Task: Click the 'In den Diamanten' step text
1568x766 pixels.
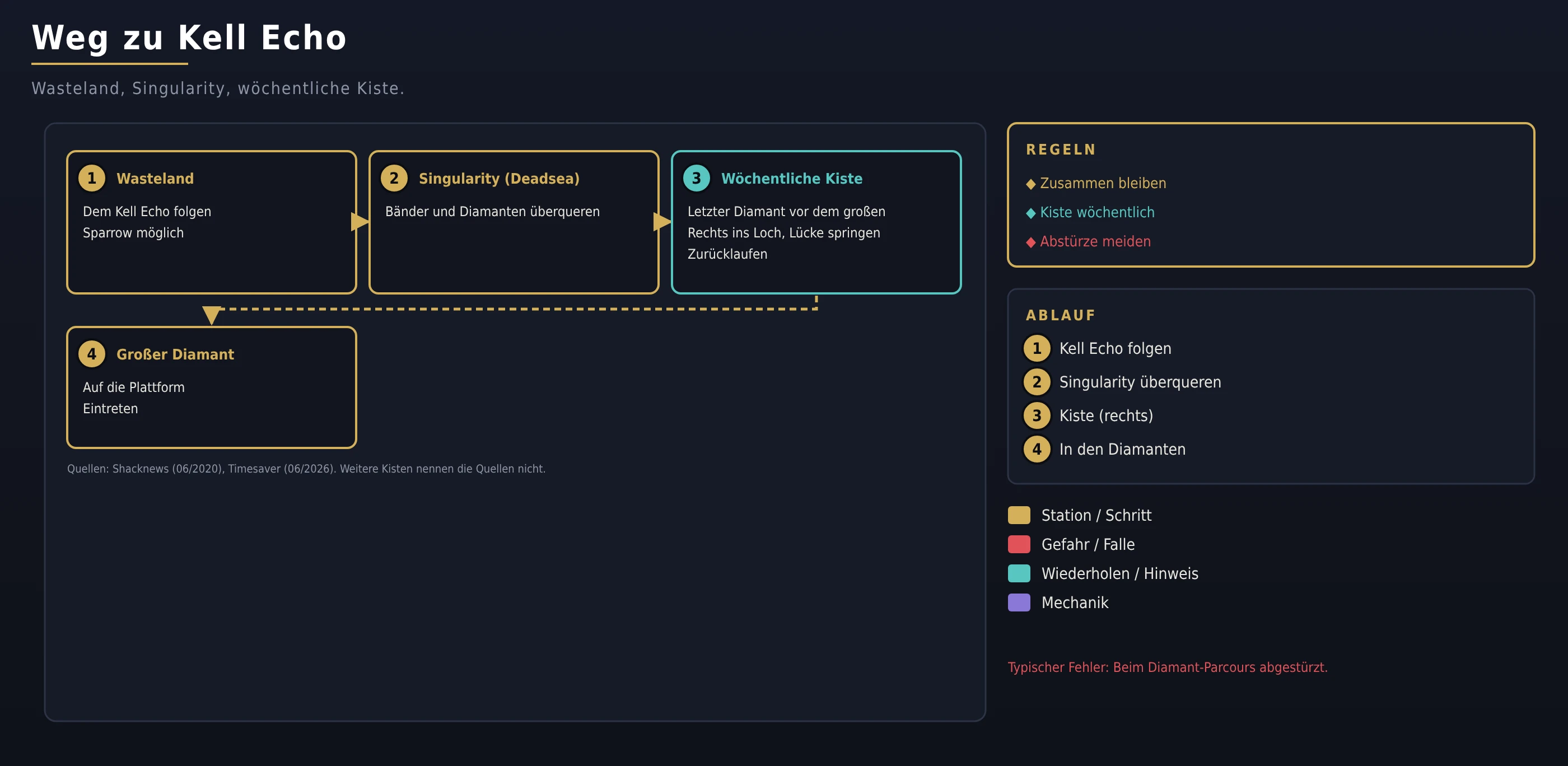Action: (x=1122, y=449)
